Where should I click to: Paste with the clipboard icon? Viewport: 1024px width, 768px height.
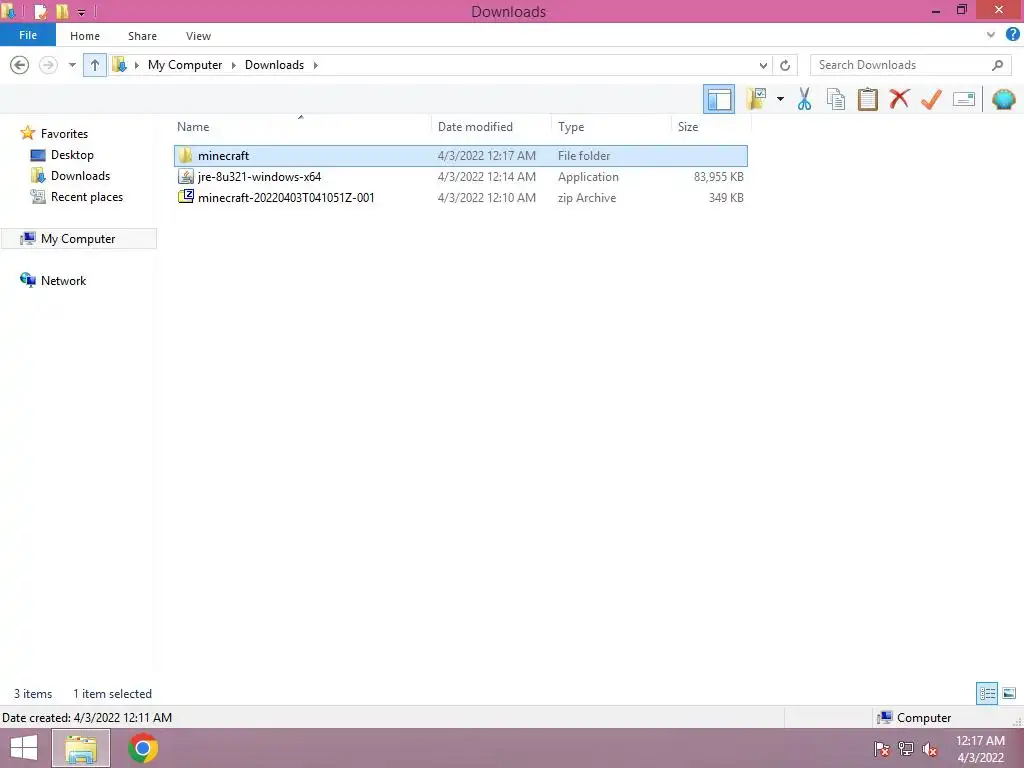click(867, 99)
